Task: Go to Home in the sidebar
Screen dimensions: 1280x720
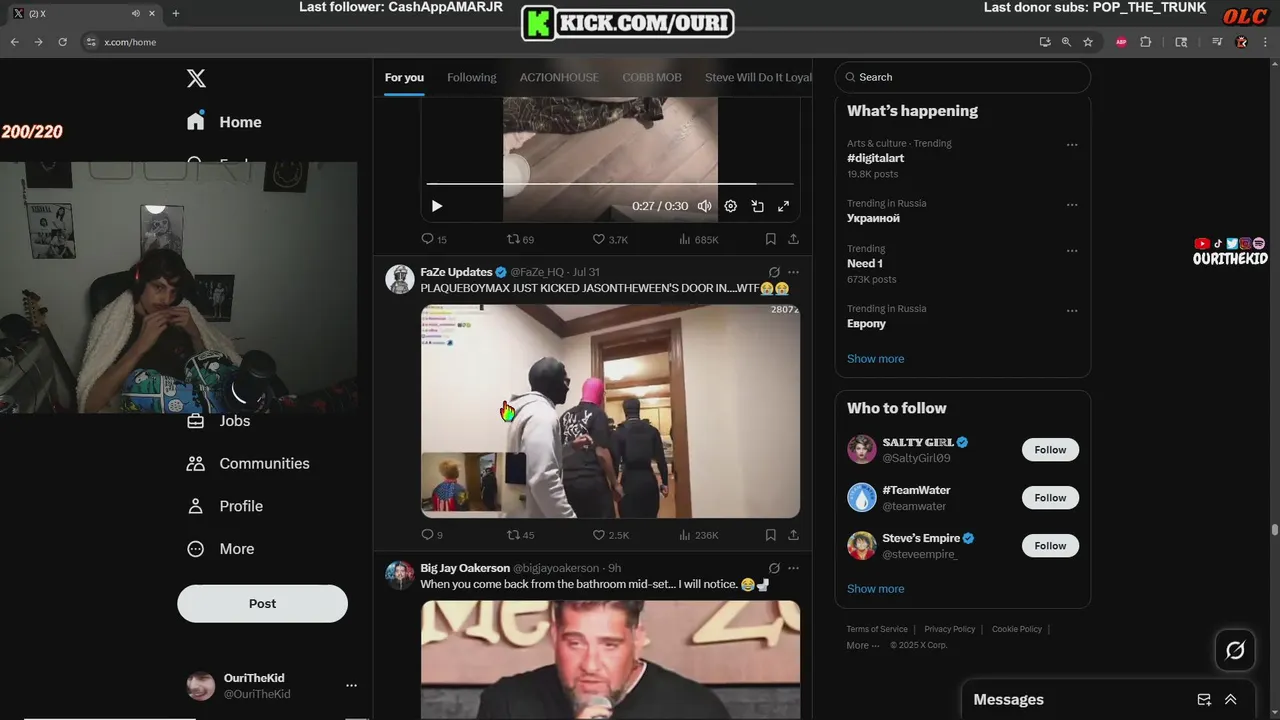Action: click(x=224, y=122)
